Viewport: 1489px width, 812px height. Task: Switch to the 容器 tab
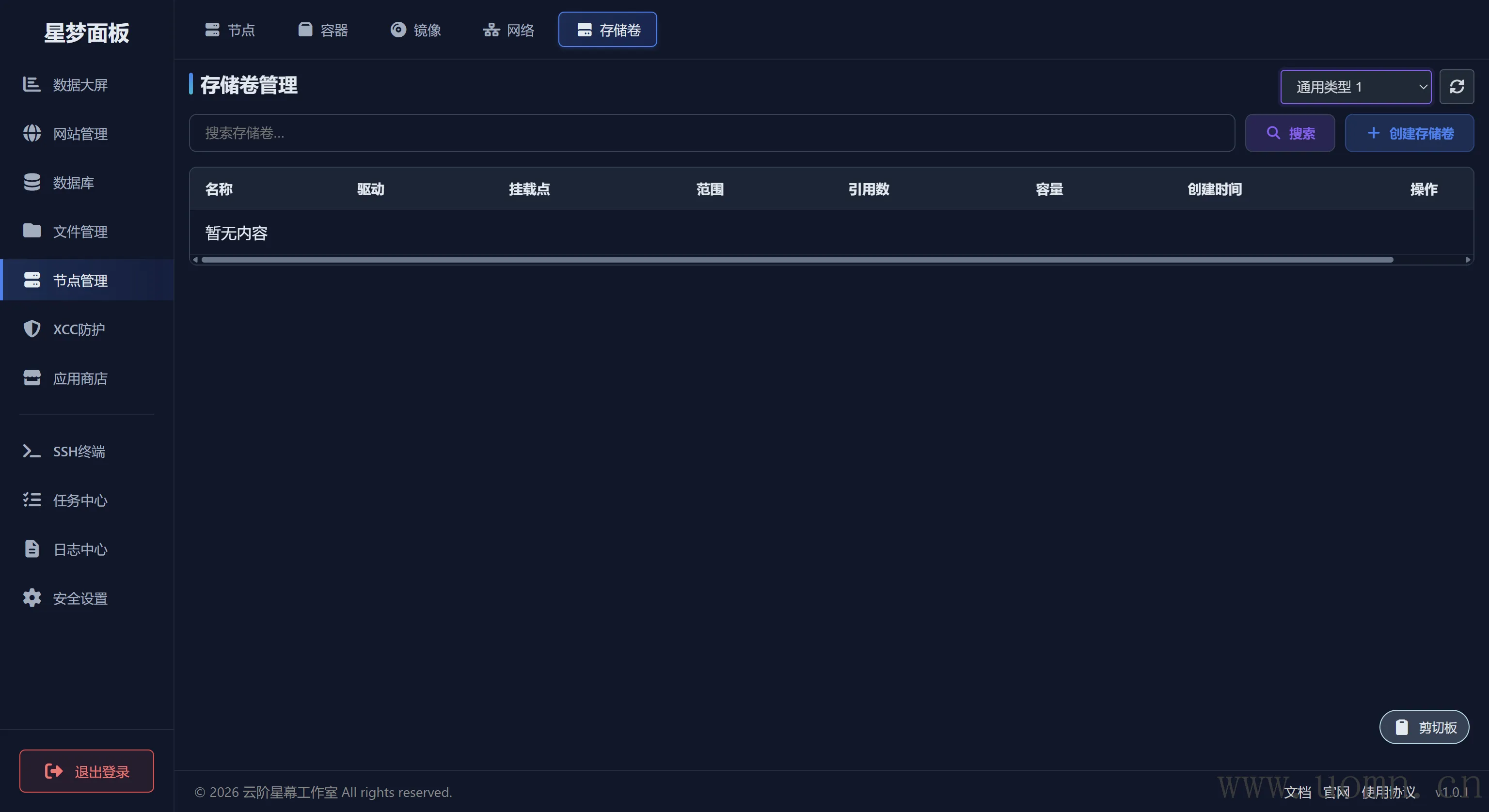[x=323, y=30]
